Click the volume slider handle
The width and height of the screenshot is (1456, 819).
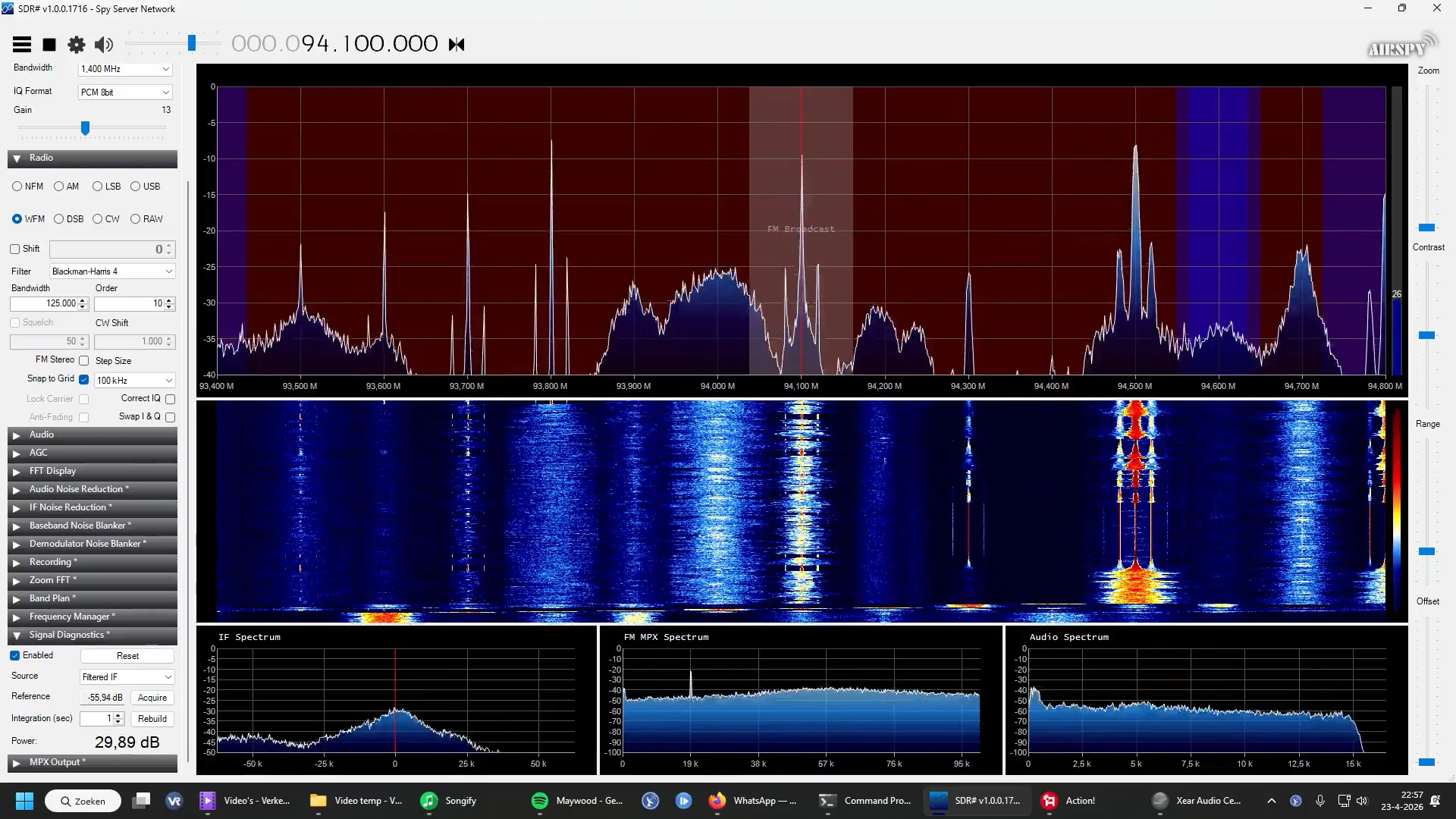pyautogui.click(x=192, y=44)
